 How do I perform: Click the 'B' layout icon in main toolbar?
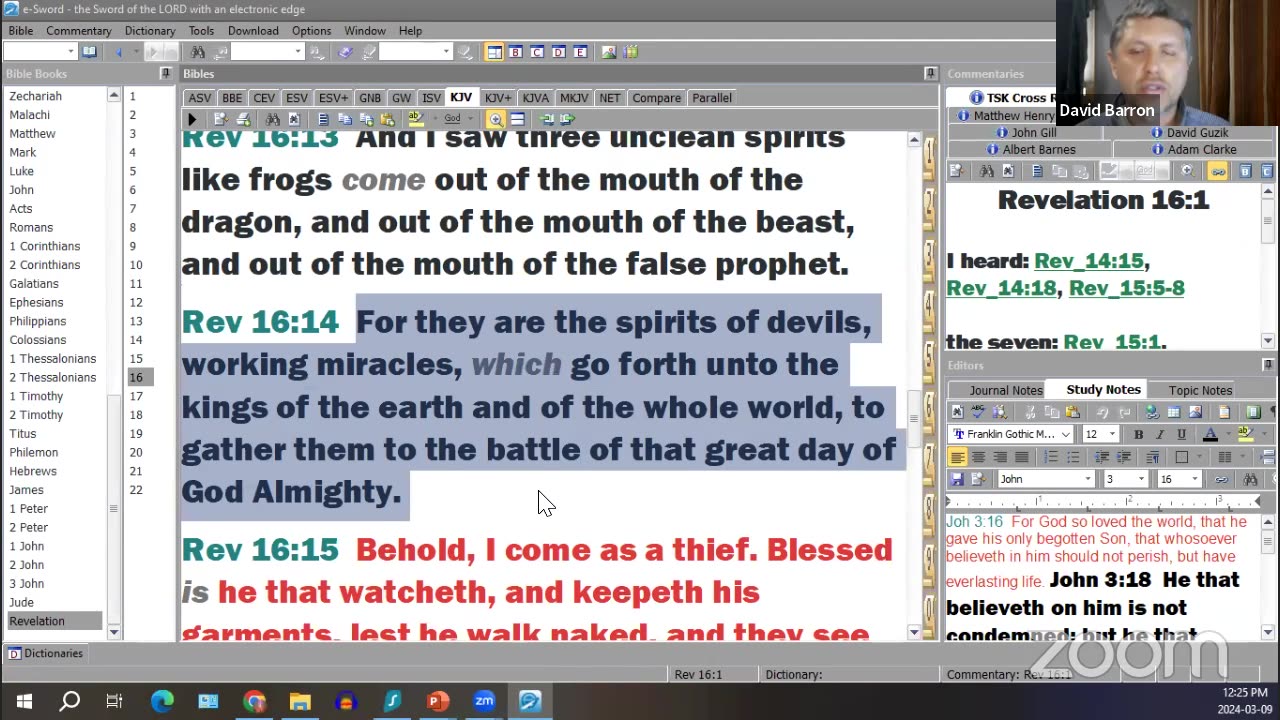515,52
